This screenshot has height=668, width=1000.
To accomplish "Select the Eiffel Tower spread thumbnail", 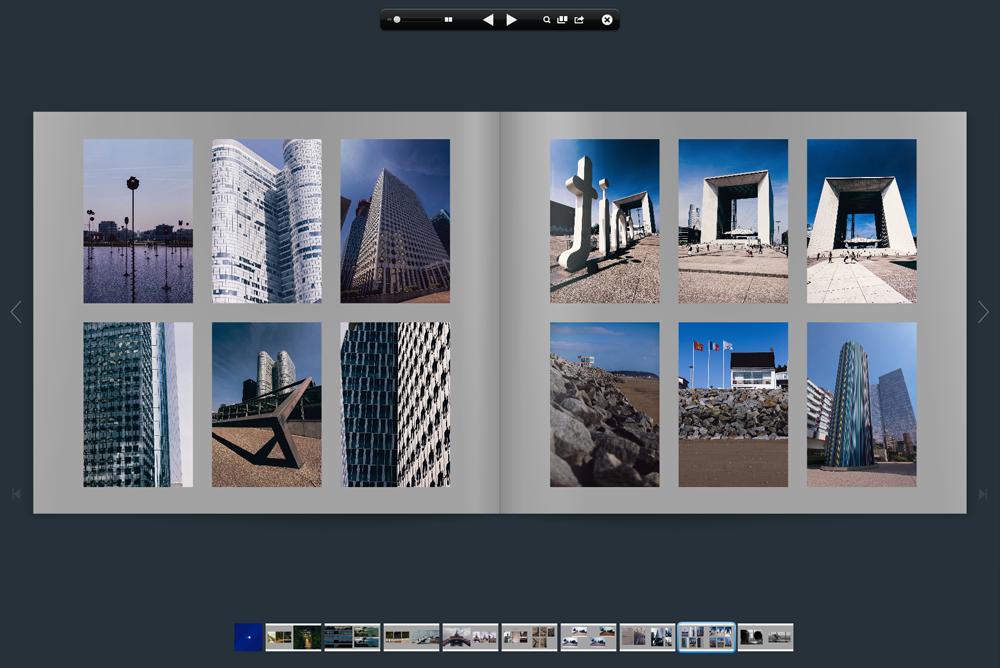I will coord(470,637).
